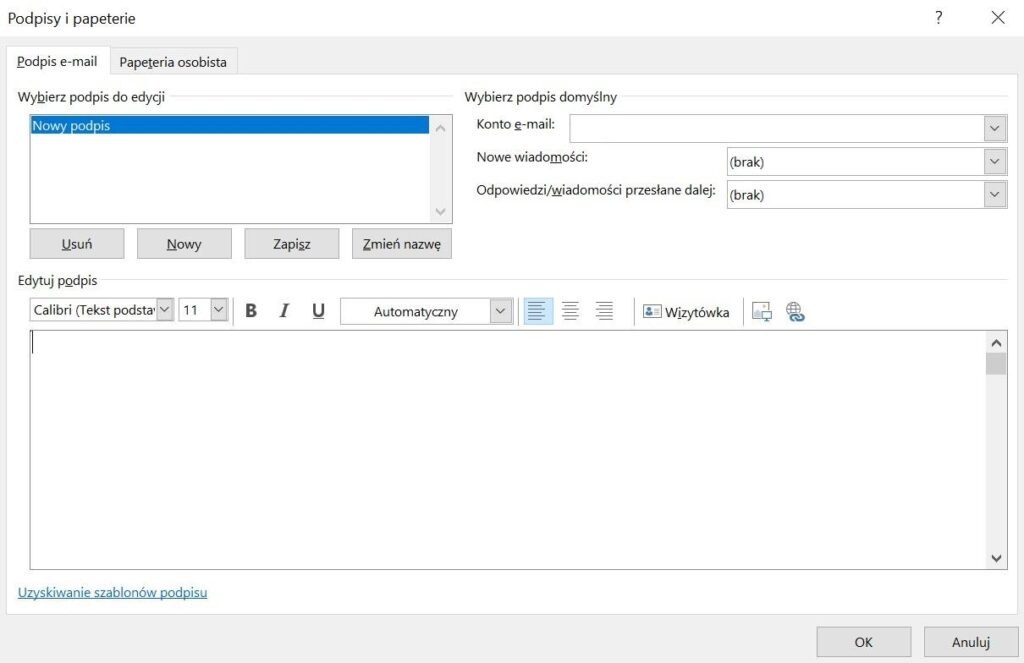
Task: Open the font size 11 dropdown
Action: [x=219, y=311]
